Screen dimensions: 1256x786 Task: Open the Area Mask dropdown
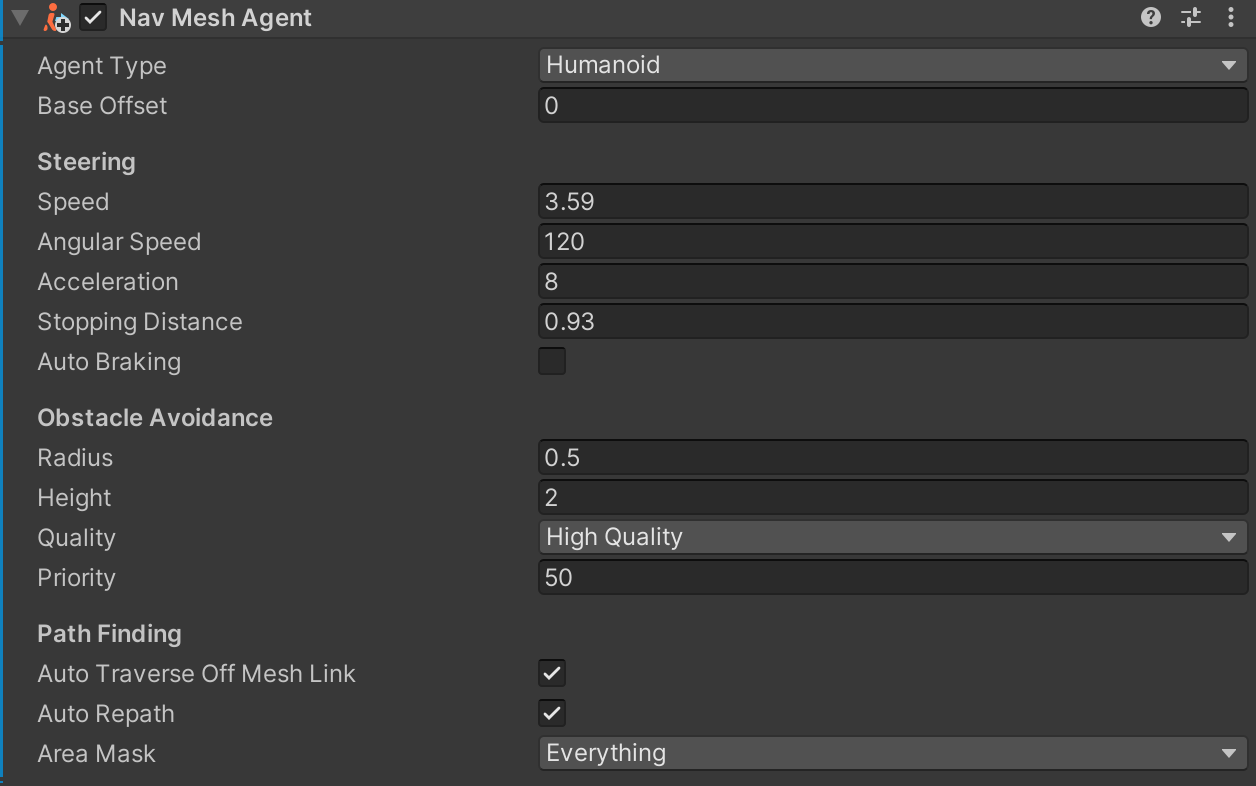coord(893,753)
